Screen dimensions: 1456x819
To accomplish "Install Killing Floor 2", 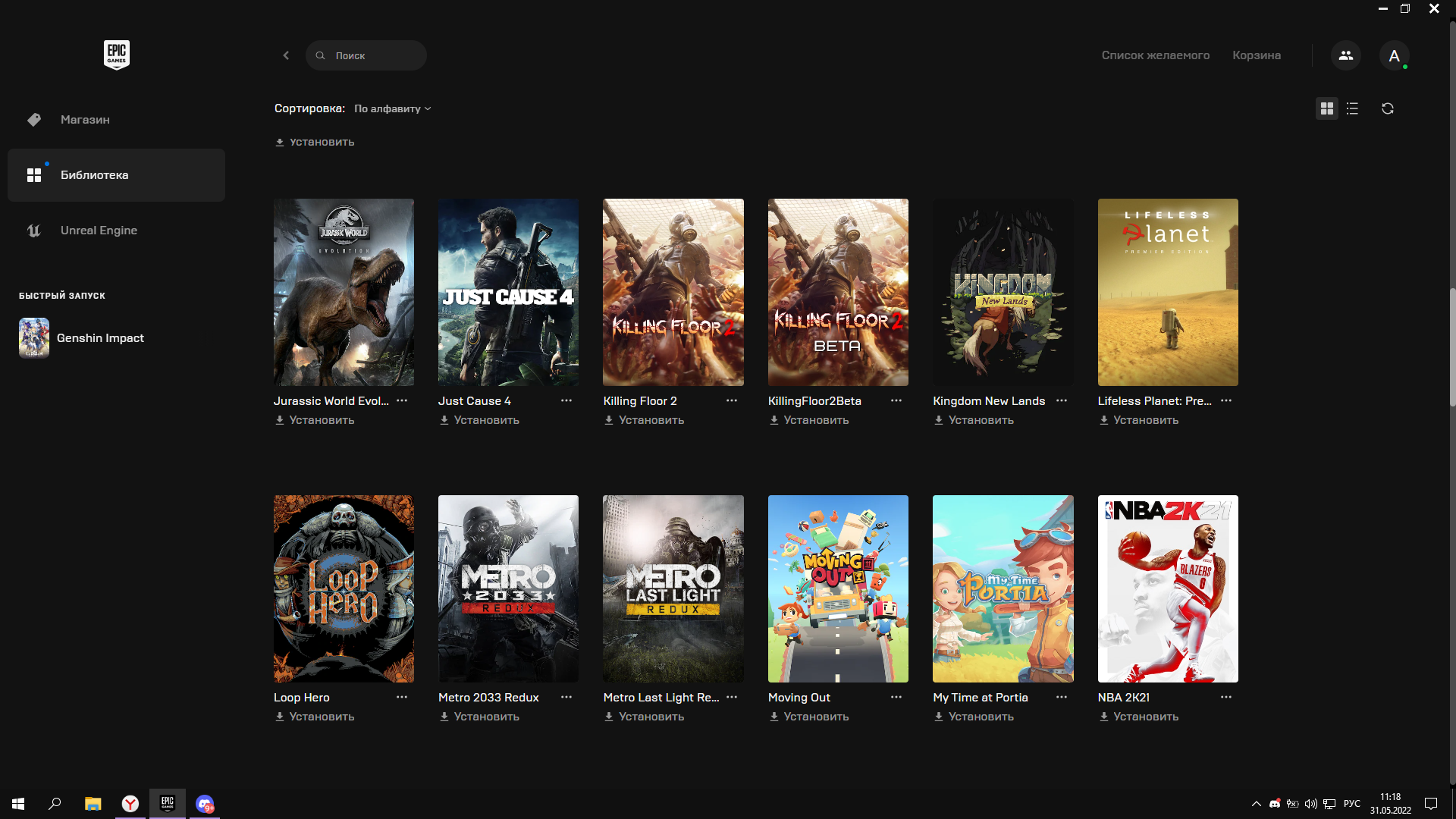I will coord(644,420).
